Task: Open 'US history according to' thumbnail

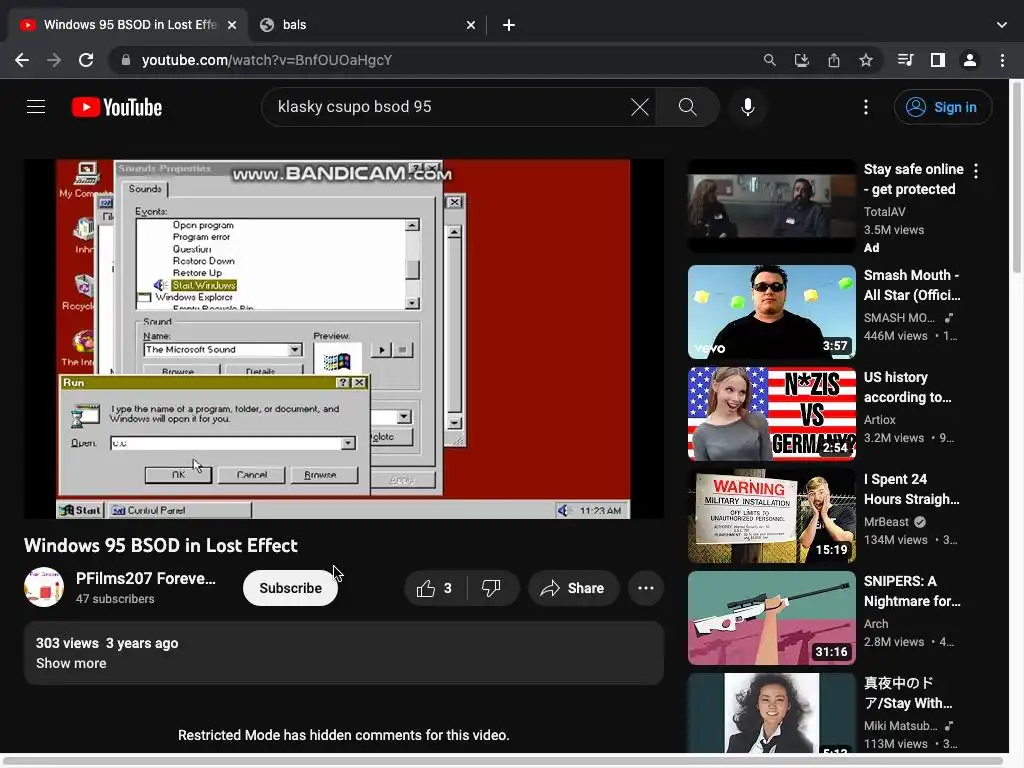Action: coord(771,414)
